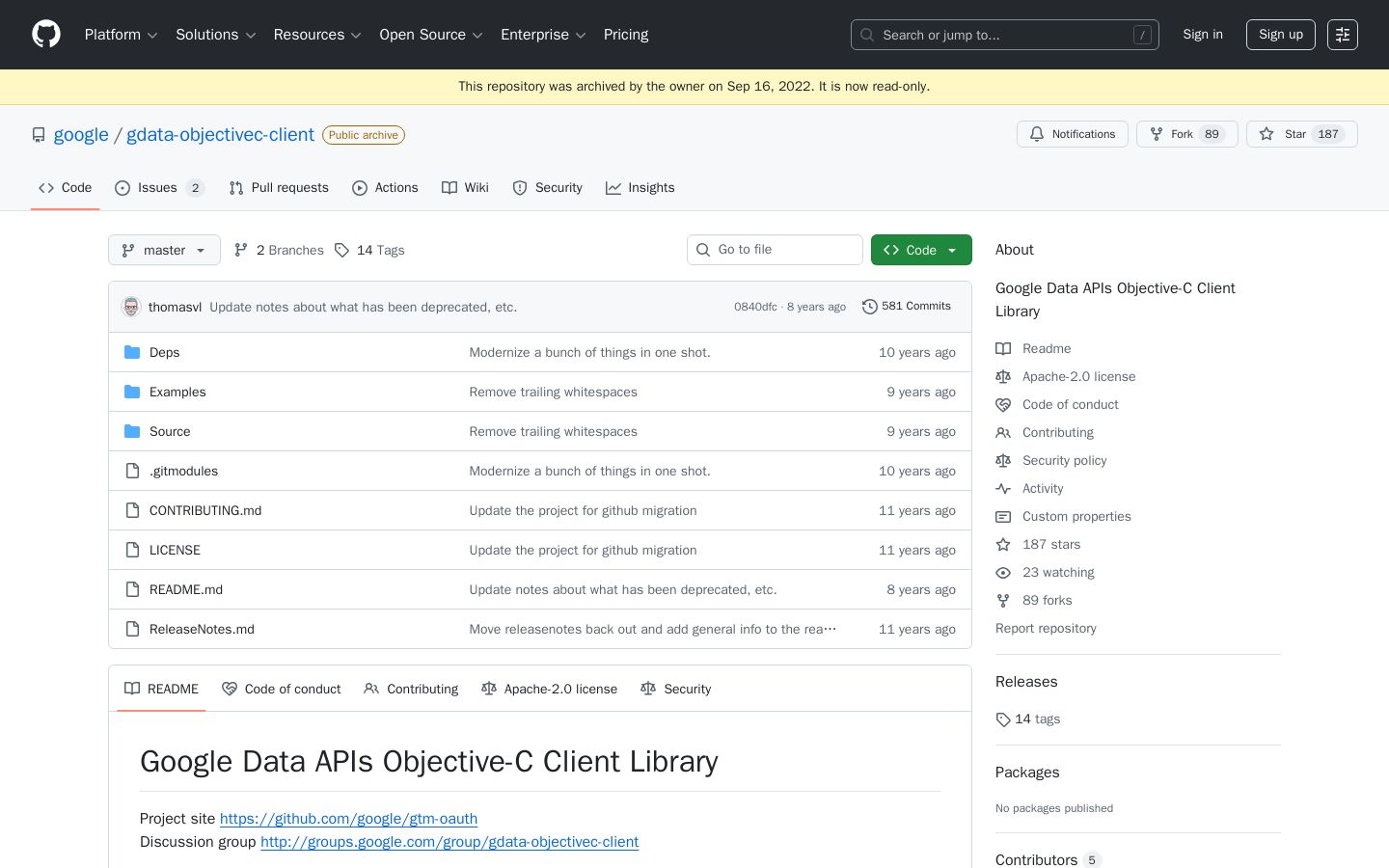Open the green Code dropdown
Screen dimensions: 1389x868
(x=921, y=250)
